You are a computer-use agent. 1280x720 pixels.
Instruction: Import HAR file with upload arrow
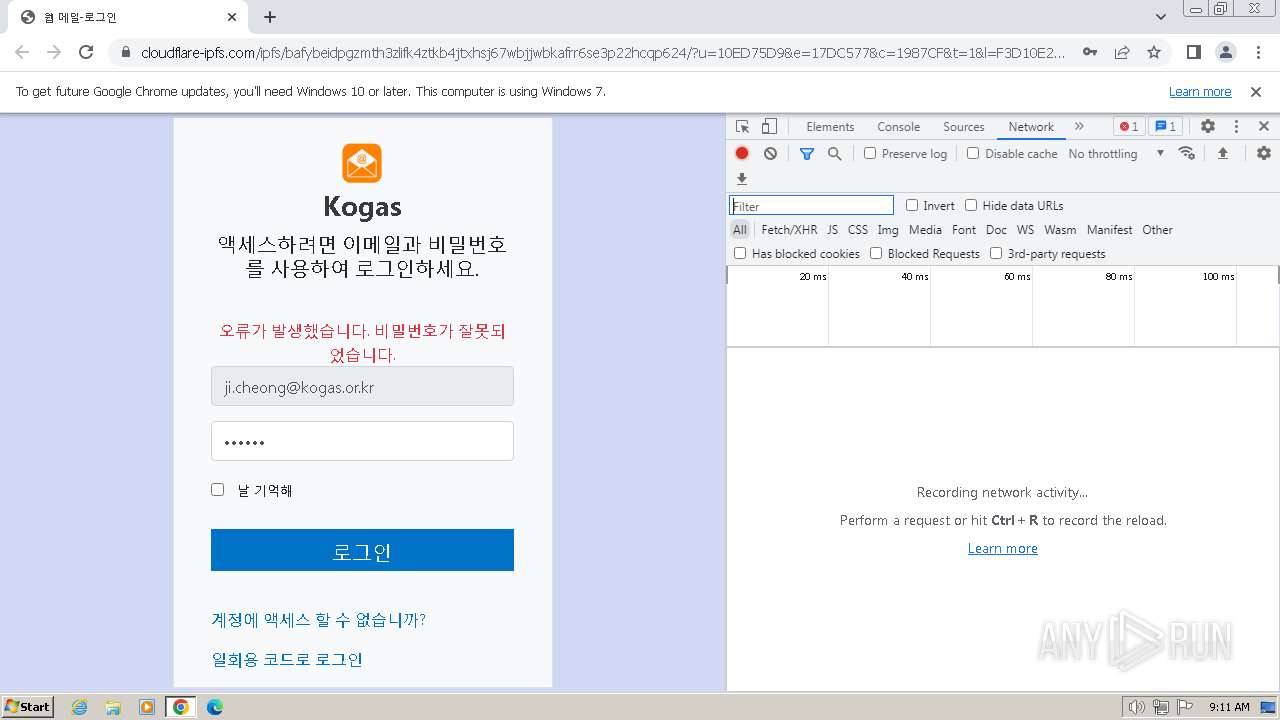[x=1222, y=153]
